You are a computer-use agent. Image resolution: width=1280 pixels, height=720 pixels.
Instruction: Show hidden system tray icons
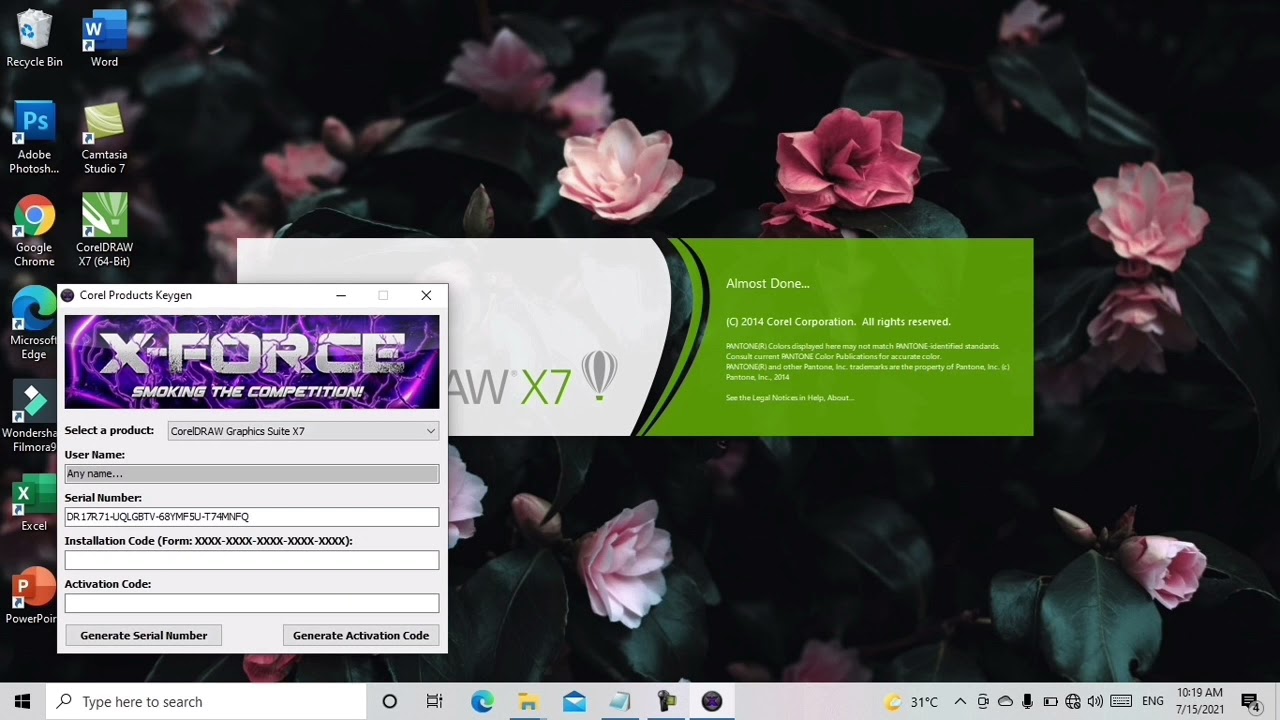(960, 702)
